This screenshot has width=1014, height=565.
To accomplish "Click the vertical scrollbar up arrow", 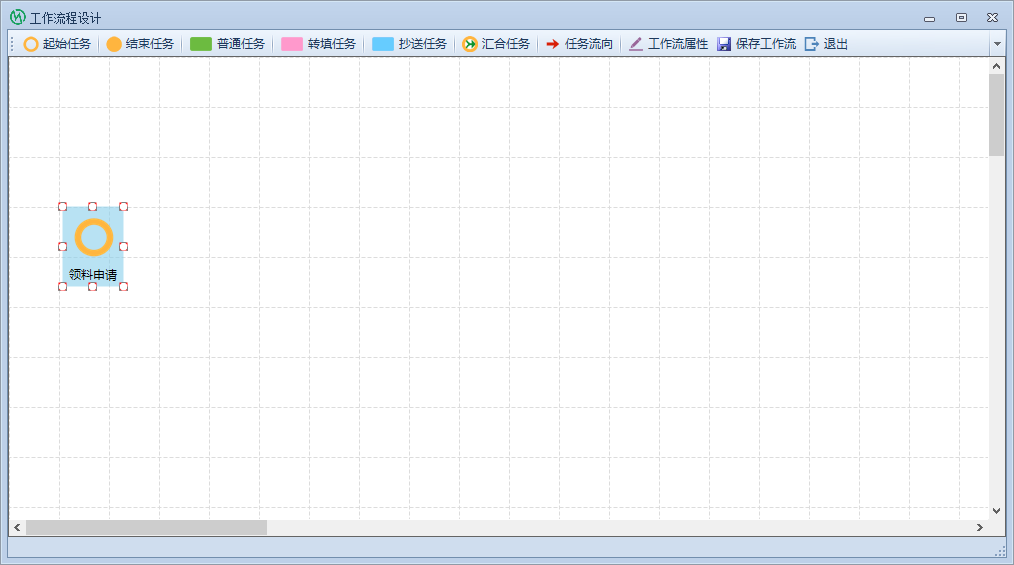I will coord(996,66).
